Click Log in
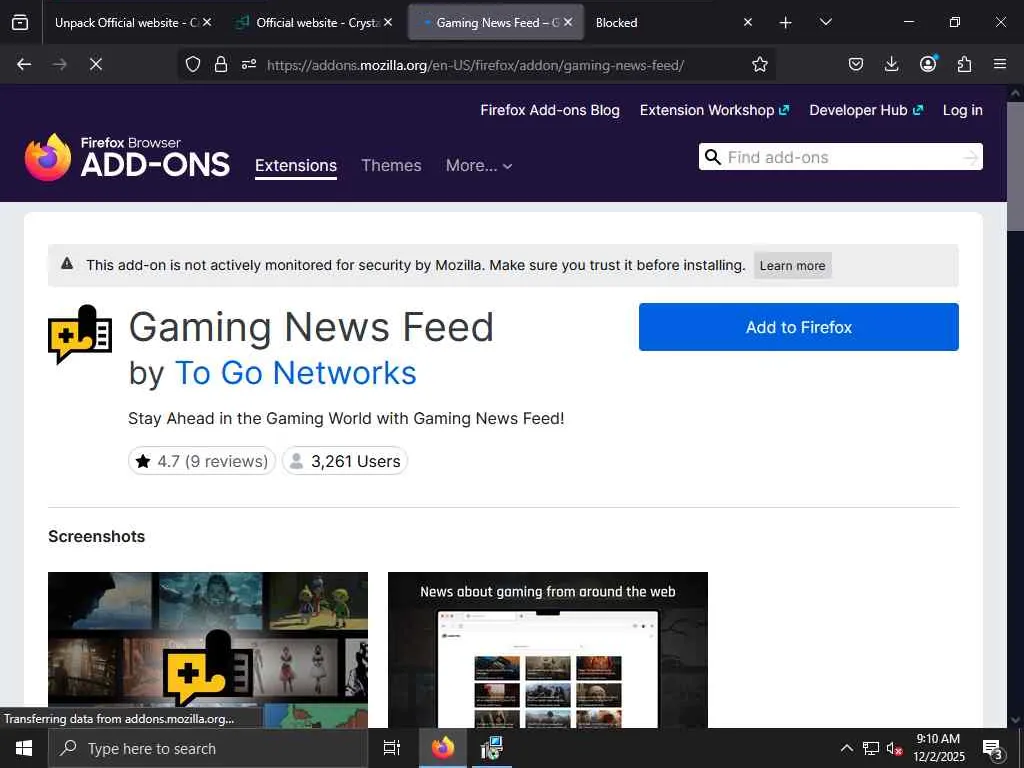Image resolution: width=1024 pixels, height=768 pixels. (963, 110)
